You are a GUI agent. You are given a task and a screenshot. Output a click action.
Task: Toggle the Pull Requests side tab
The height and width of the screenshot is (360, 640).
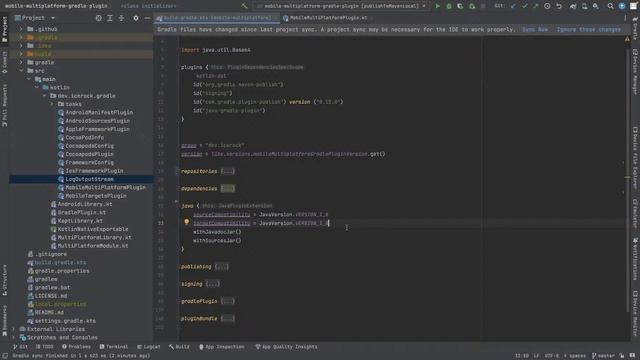(4, 105)
